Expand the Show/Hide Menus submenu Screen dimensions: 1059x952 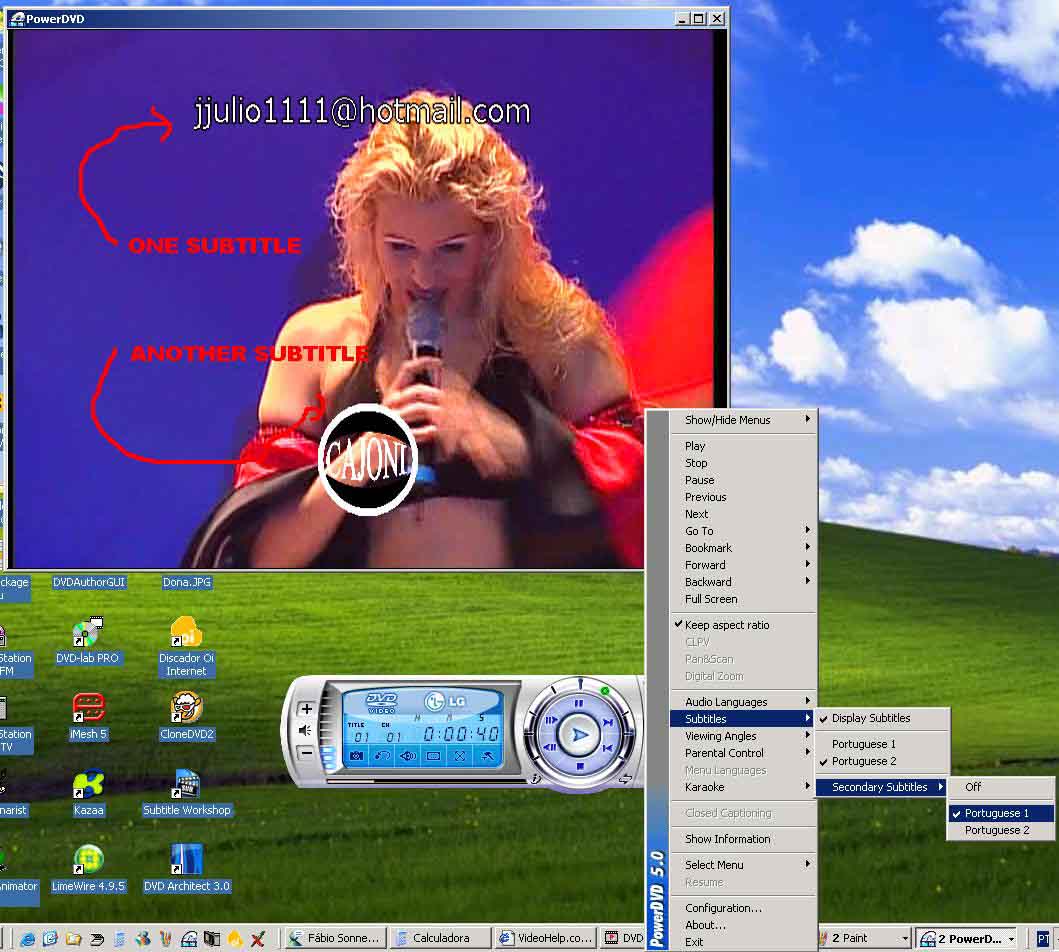(743, 420)
